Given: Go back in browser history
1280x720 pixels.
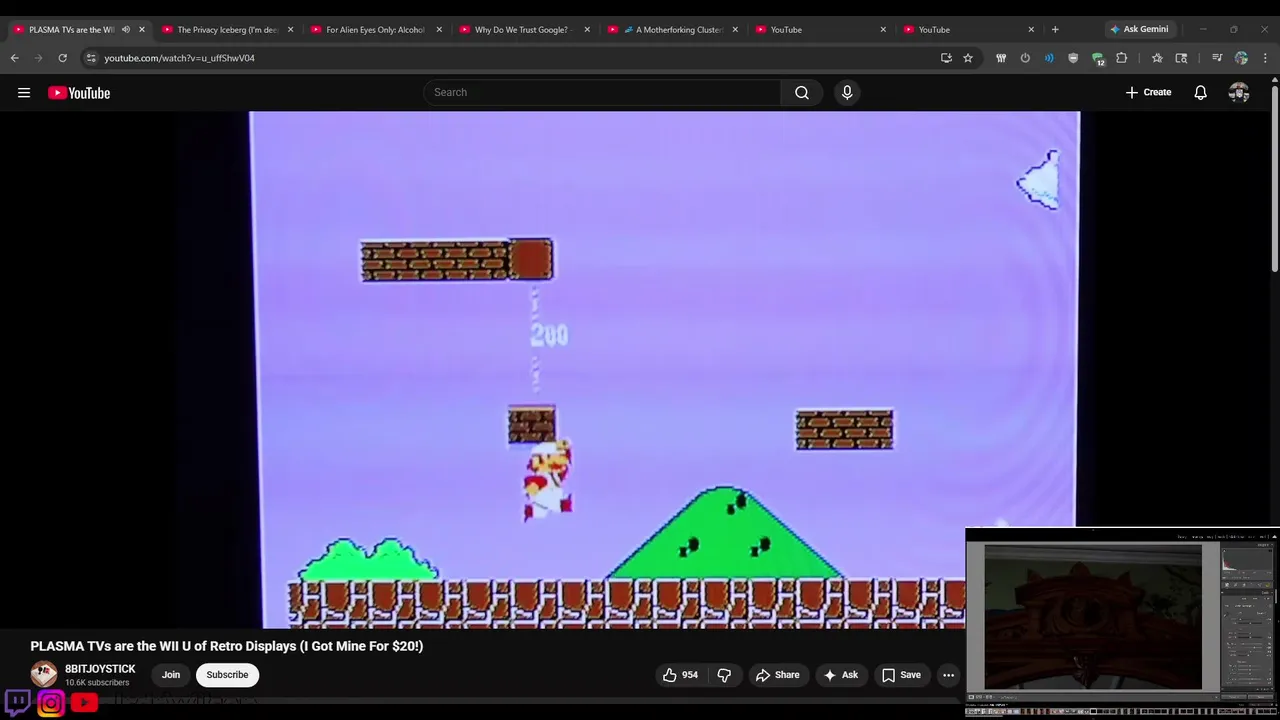Looking at the screenshot, I should [14, 58].
